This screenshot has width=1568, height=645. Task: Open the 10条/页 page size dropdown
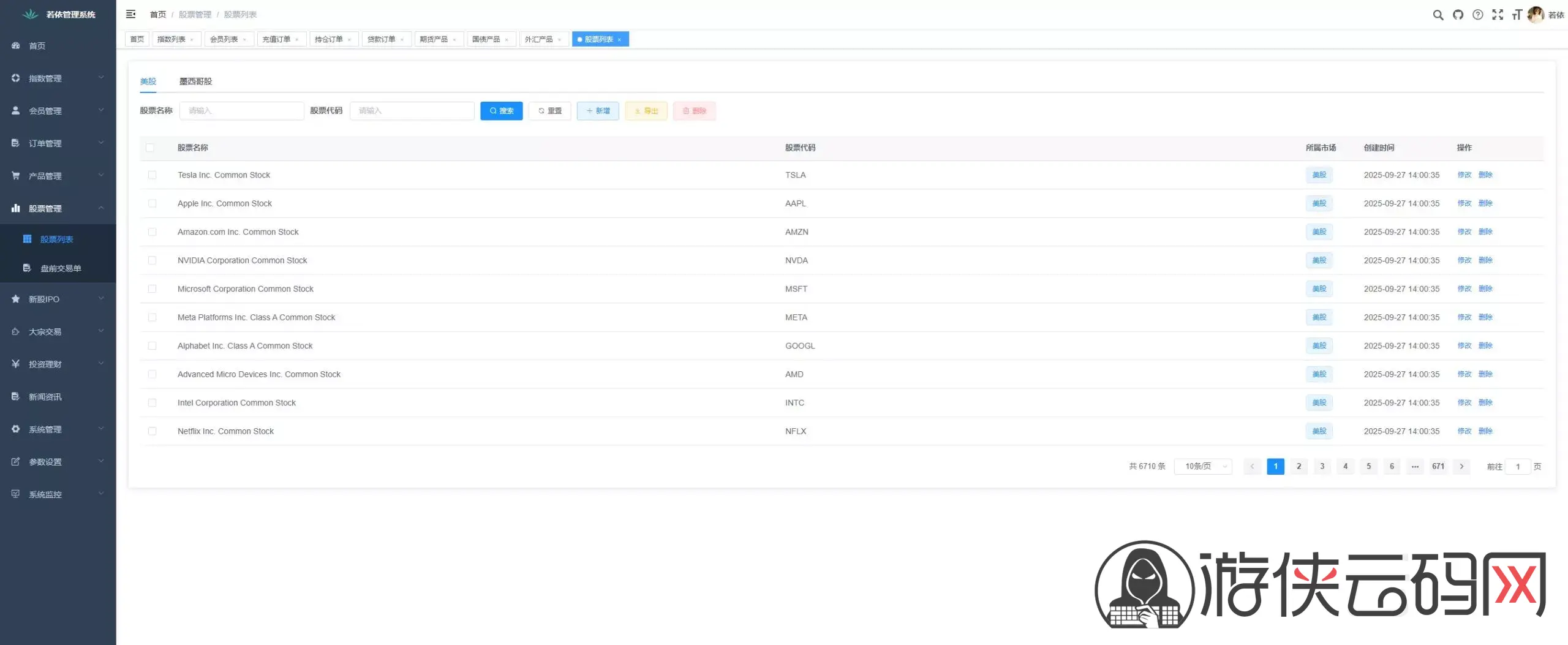pos(1203,466)
